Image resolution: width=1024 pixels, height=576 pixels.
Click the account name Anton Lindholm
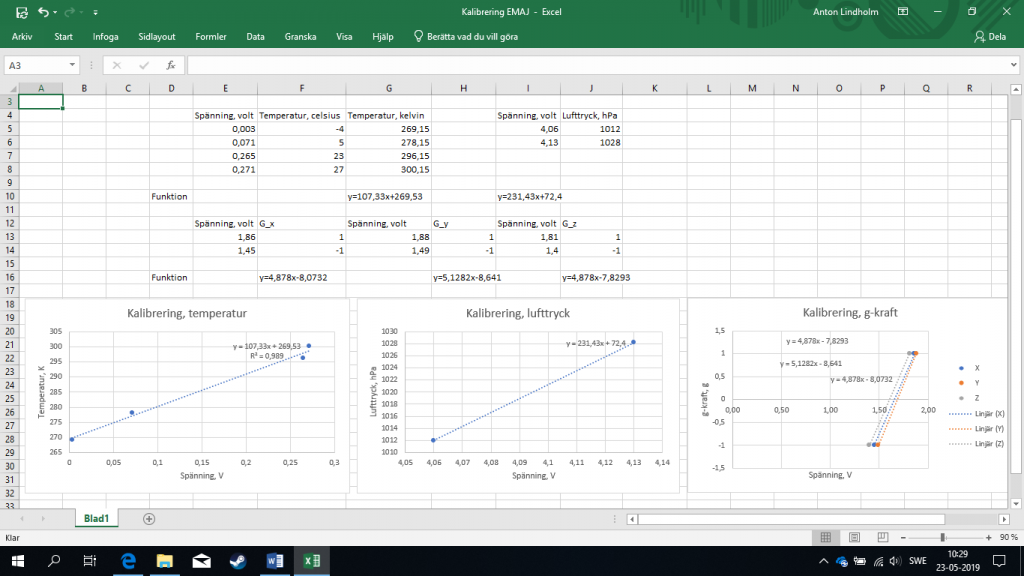845,12
